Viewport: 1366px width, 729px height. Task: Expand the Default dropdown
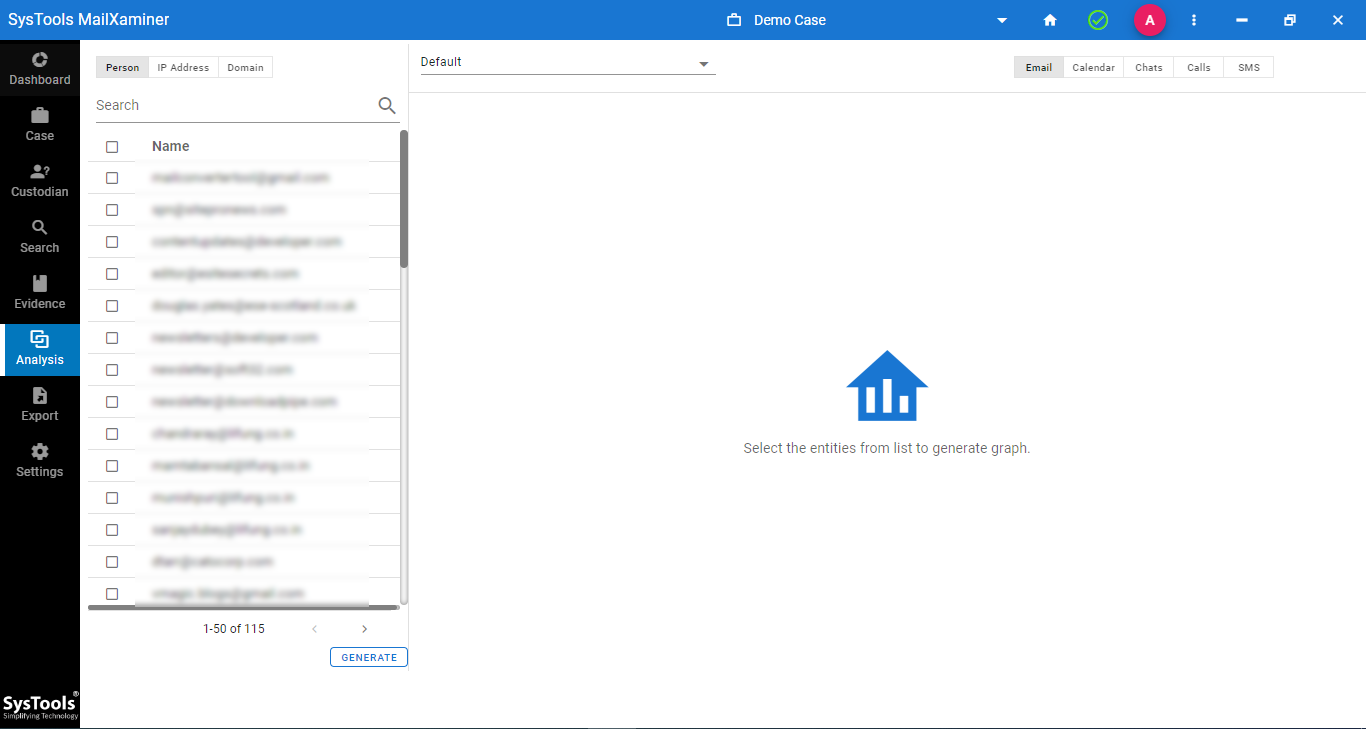tap(568, 63)
